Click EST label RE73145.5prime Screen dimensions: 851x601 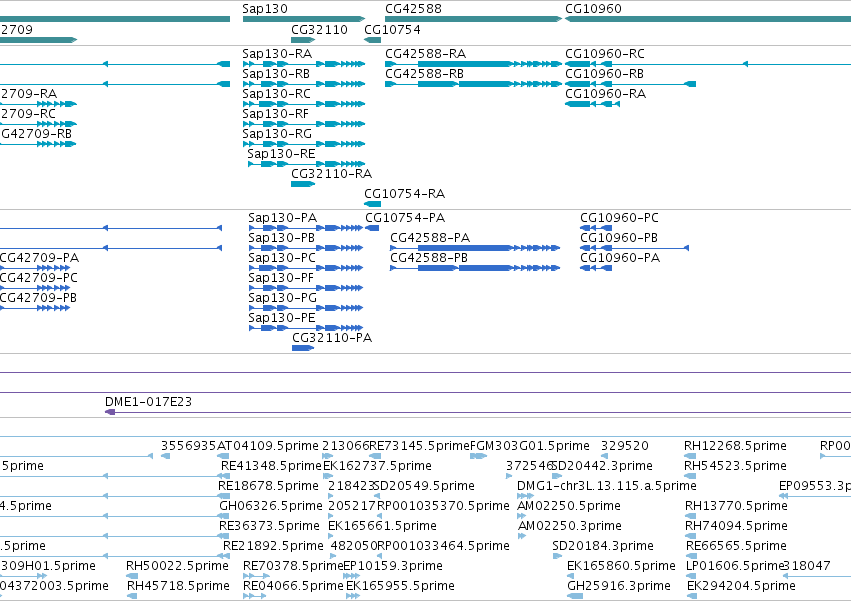(419, 446)
